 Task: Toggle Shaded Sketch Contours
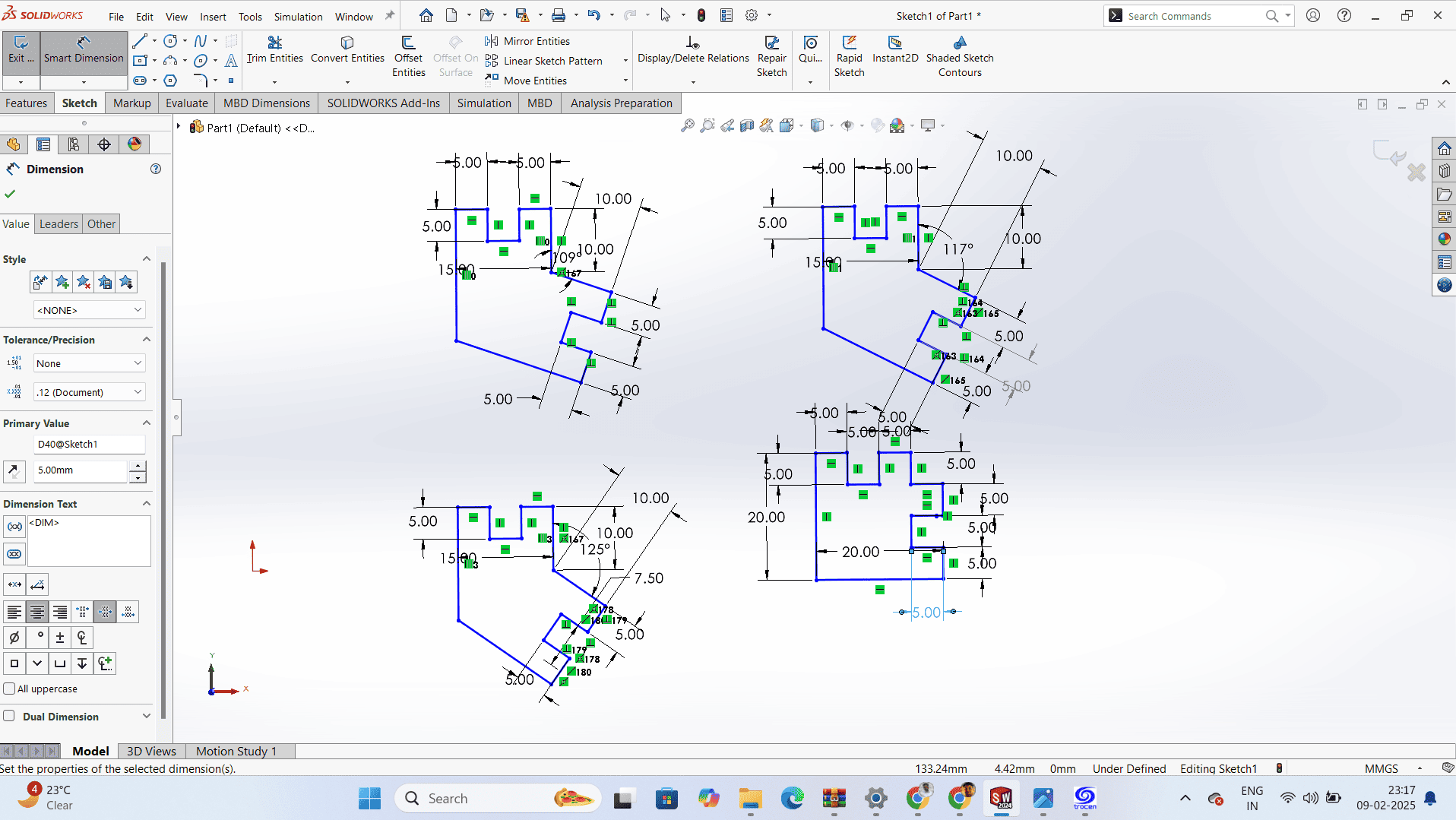(959, 57)
